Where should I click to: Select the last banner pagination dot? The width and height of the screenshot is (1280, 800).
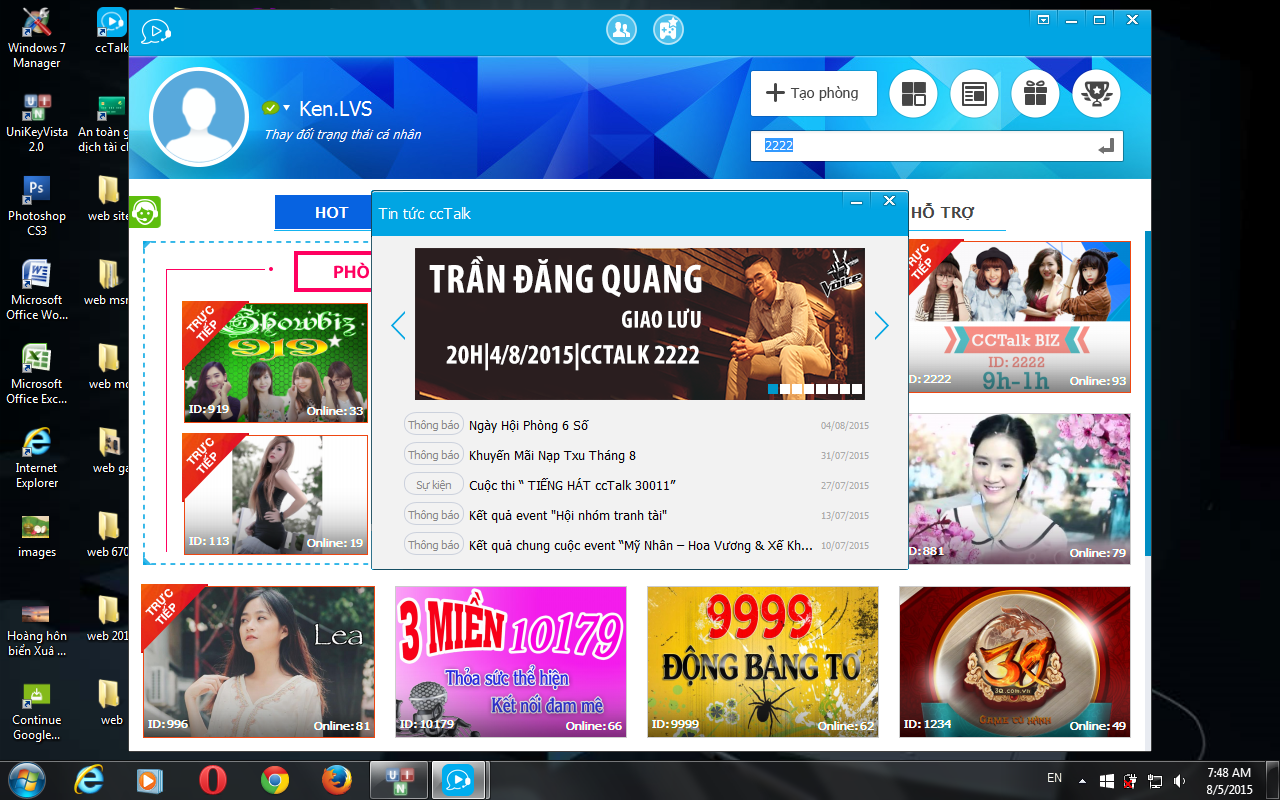coord(858,388)
